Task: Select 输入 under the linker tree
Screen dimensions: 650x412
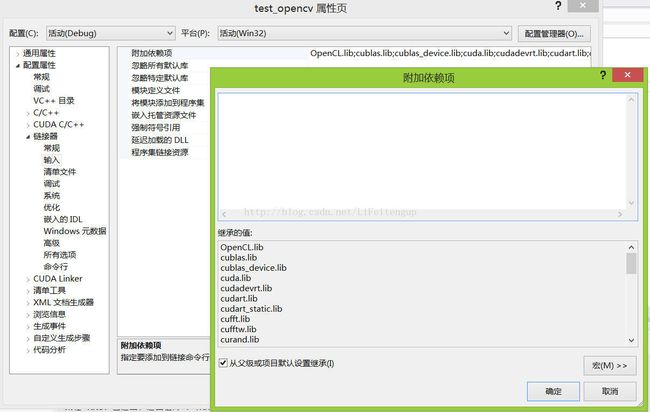Action: 51,160
